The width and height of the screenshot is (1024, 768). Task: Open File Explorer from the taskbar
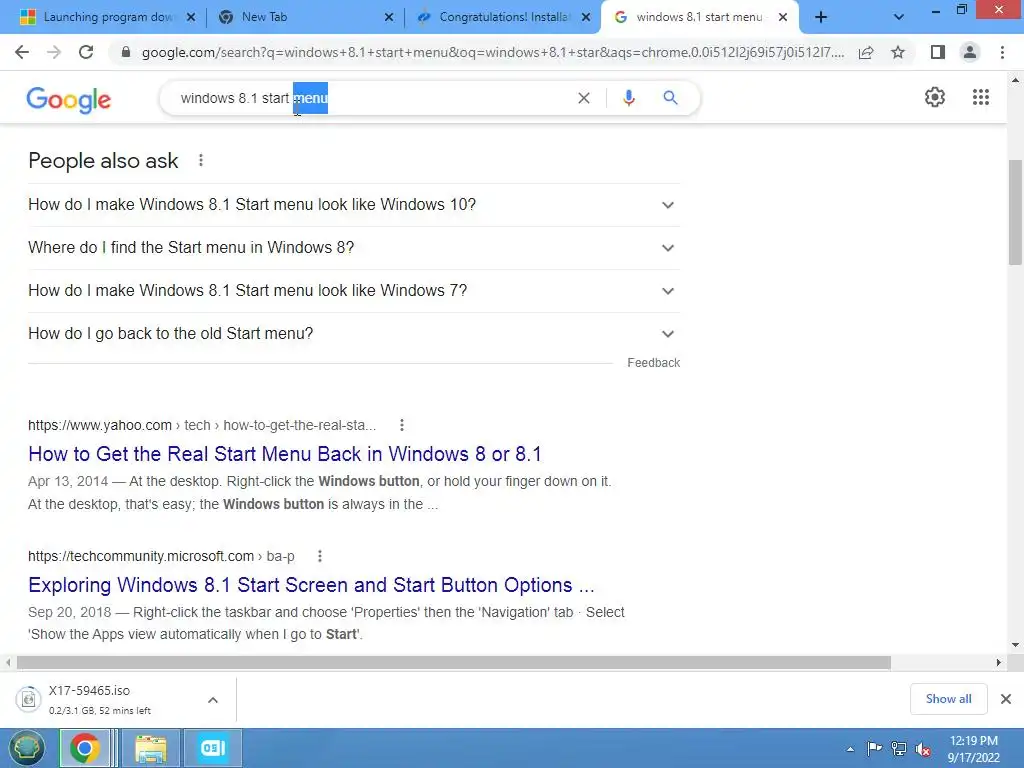[150, 748]
